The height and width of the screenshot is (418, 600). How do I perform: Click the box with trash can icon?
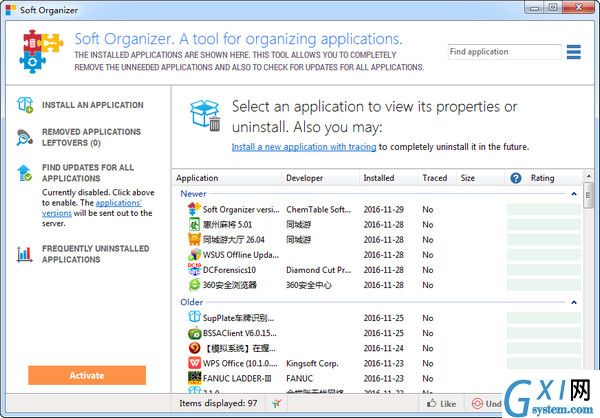(205, 115)
